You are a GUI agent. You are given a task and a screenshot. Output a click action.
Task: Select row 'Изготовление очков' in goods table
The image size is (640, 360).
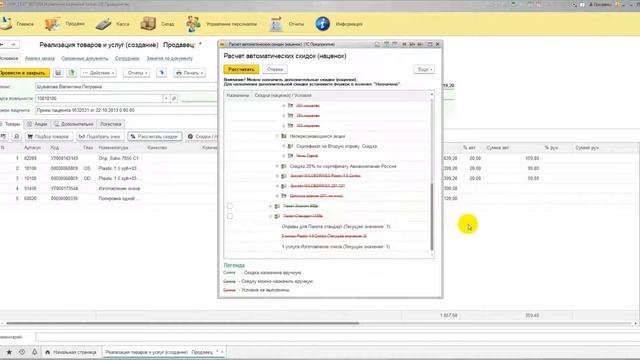[x=119, y=188]
